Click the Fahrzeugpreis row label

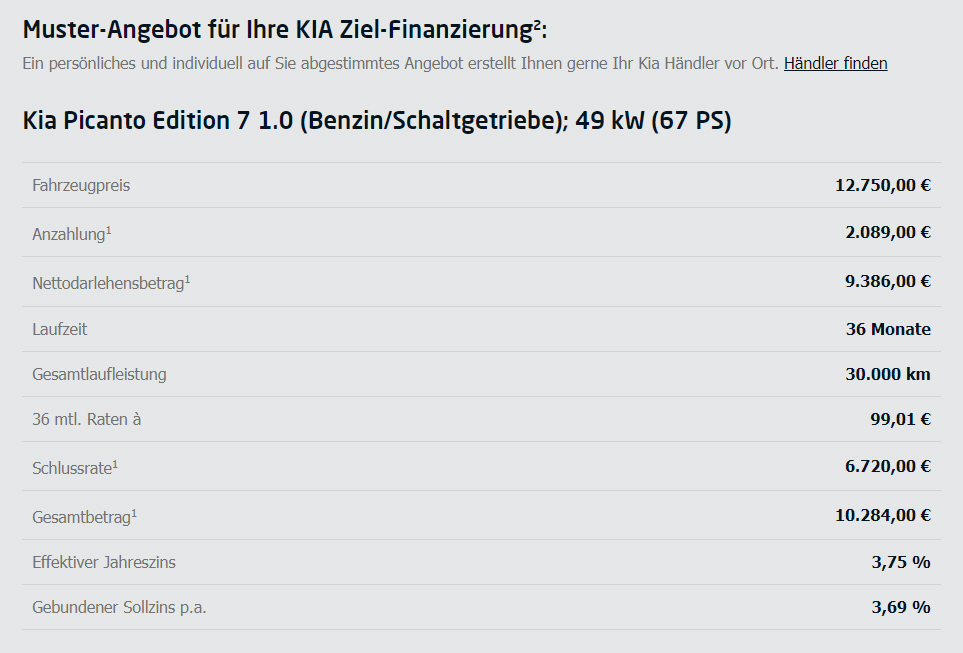pyautogui.click(x=81, y=186)
